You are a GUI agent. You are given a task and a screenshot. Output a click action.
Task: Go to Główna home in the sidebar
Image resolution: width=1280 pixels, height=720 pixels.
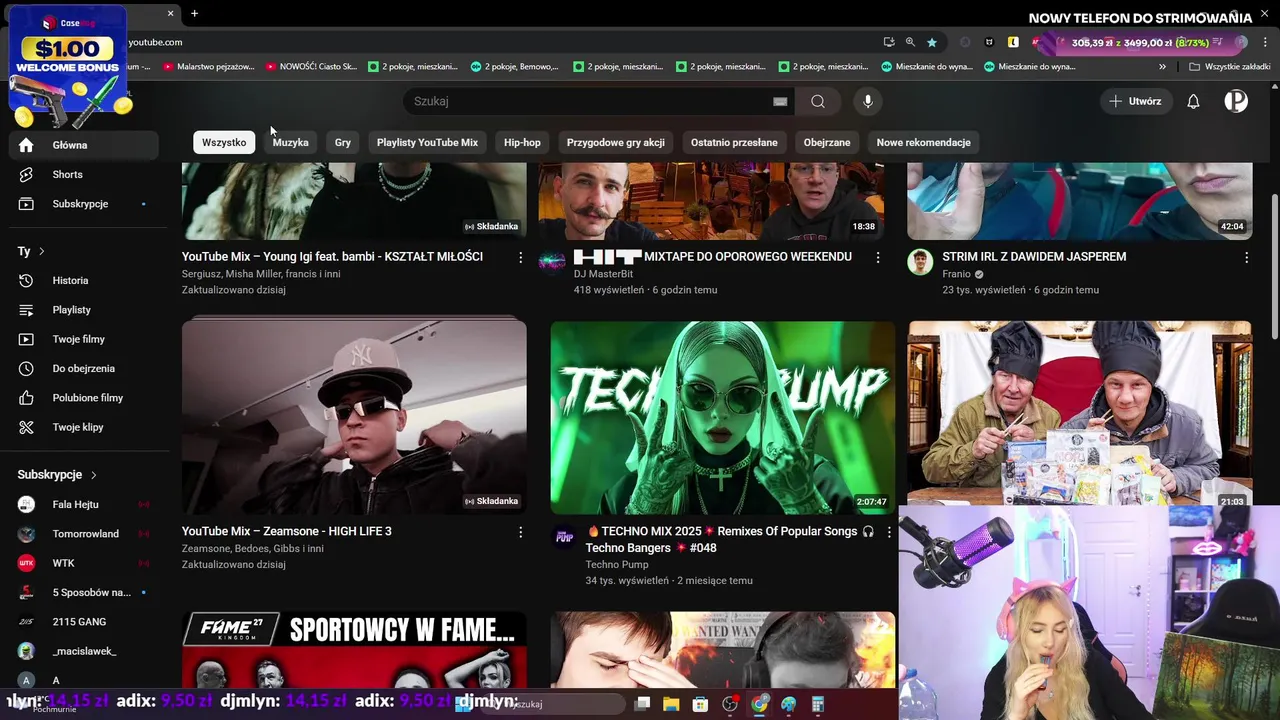(x=84, y=145)
